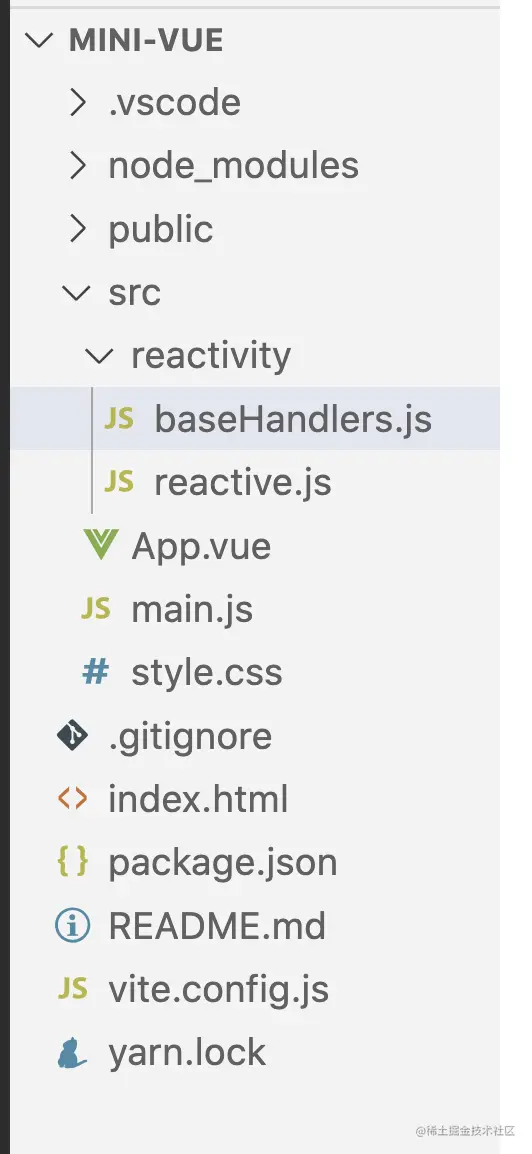The height and width of the screenshot is (1154, 532).
Task: Click the git diamond icon for .gitignore
Action: (x=72, y=735)
